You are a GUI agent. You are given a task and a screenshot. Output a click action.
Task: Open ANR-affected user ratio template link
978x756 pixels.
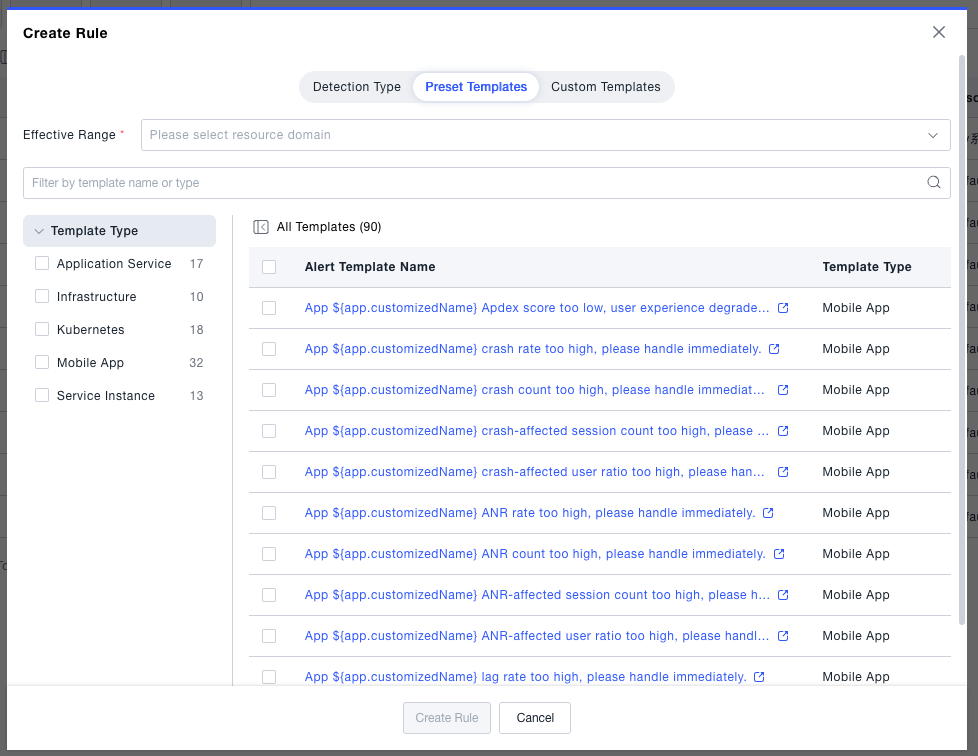point(536,636)
